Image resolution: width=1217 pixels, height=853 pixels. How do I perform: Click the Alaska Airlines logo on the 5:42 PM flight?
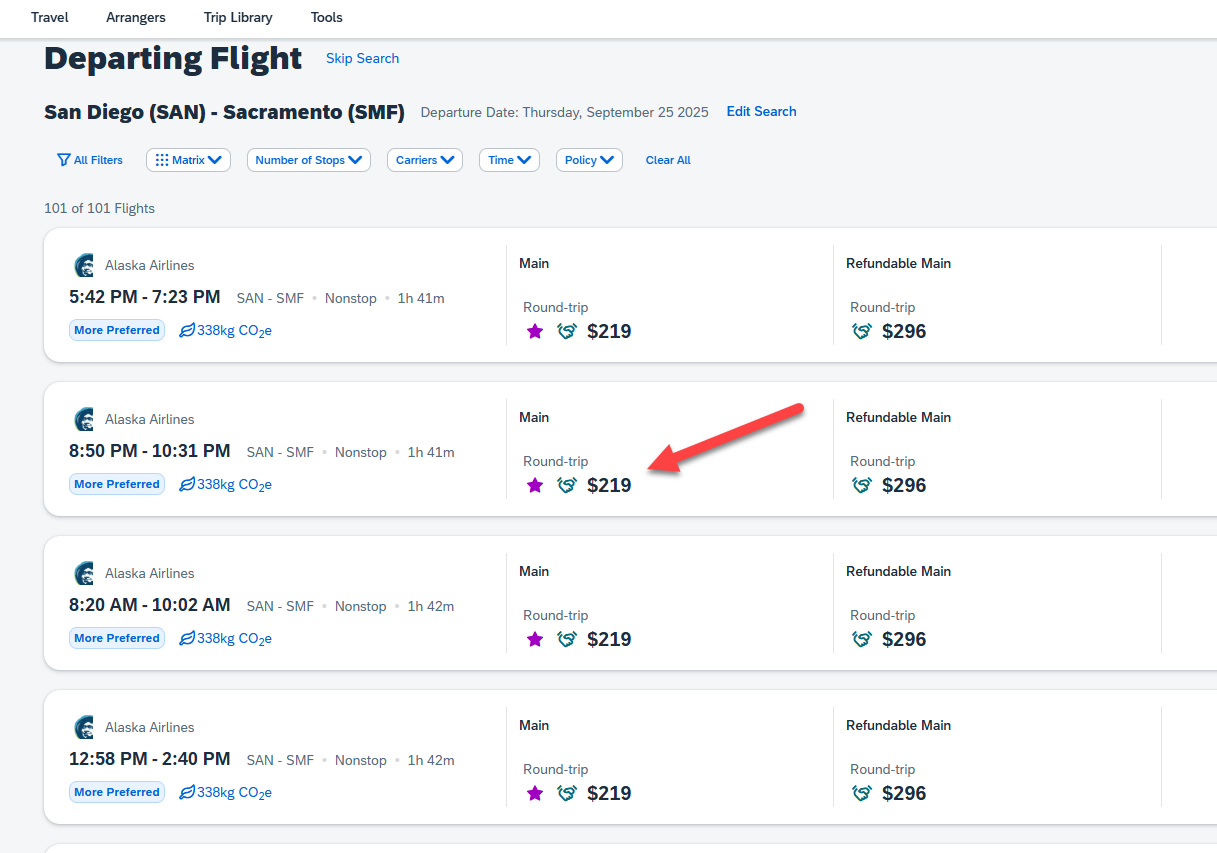pos(84,265)
